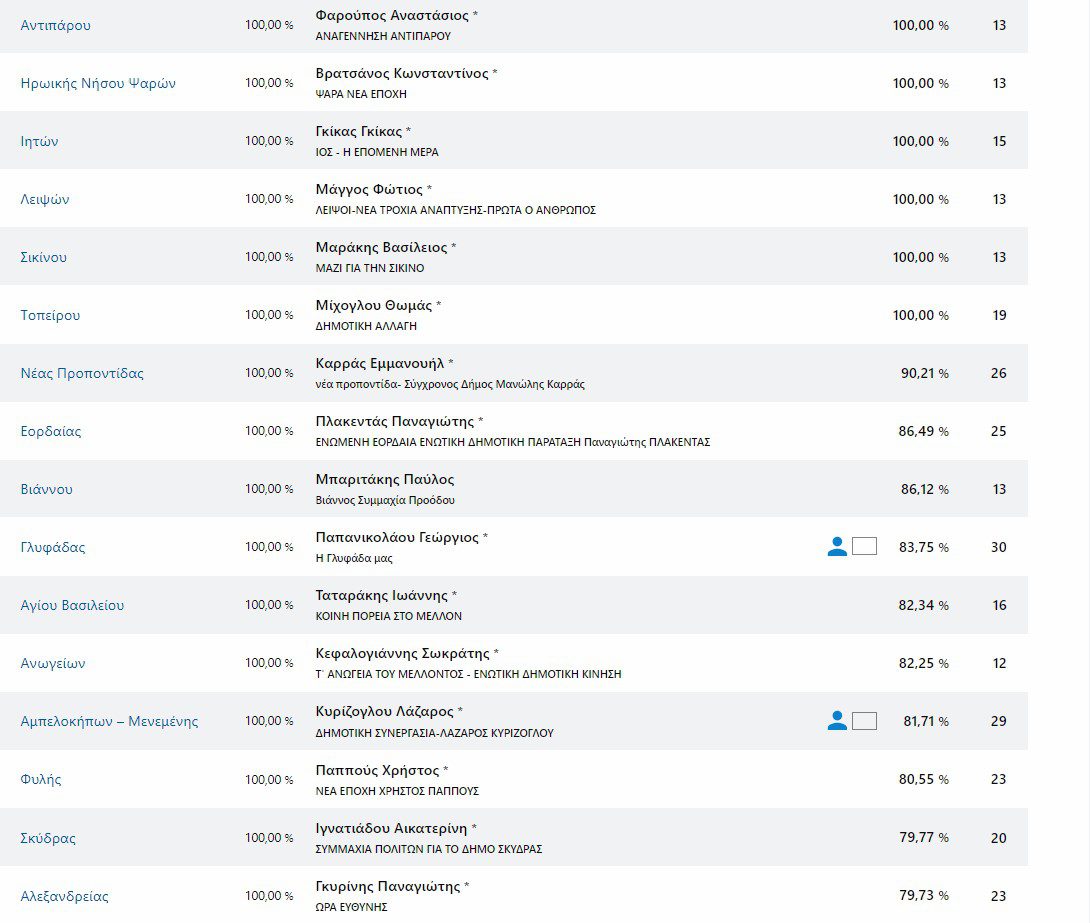Click the Αλεξανδρείας municipality link
This screenshot has height=923, width=1090.
(64, 896)
